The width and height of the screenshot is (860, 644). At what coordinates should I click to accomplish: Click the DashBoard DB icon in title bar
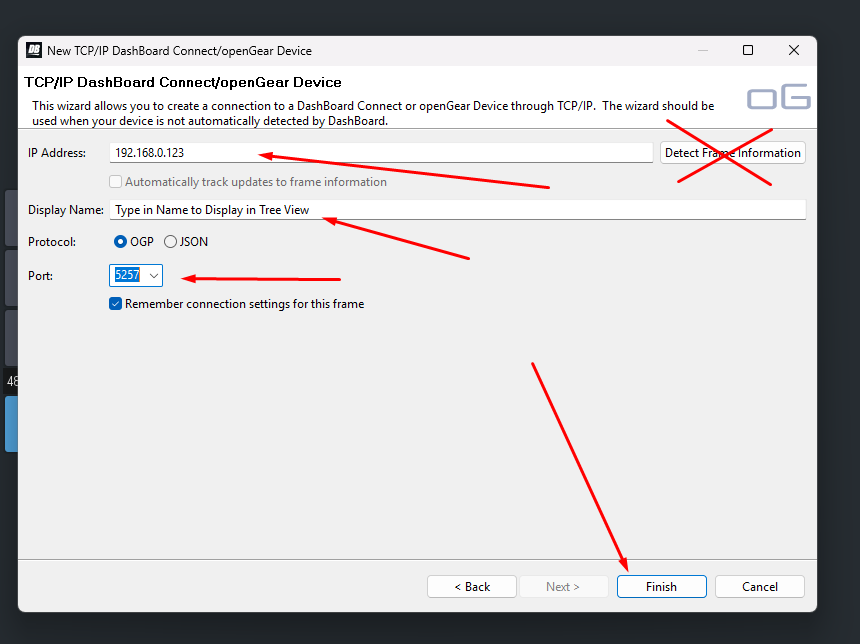34,50
